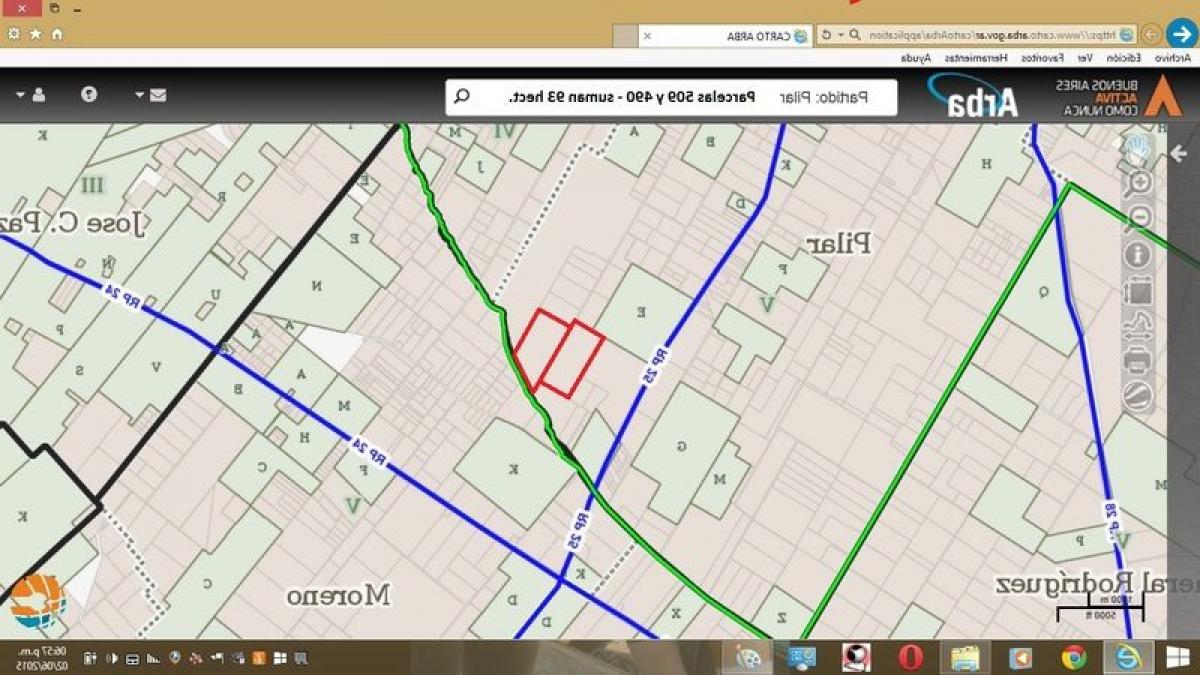Image resolution: width=1200 pixels, height=675 pixels.
Task: Click the print map icon
Action: pyautogui.click(x=1138, y=360)
